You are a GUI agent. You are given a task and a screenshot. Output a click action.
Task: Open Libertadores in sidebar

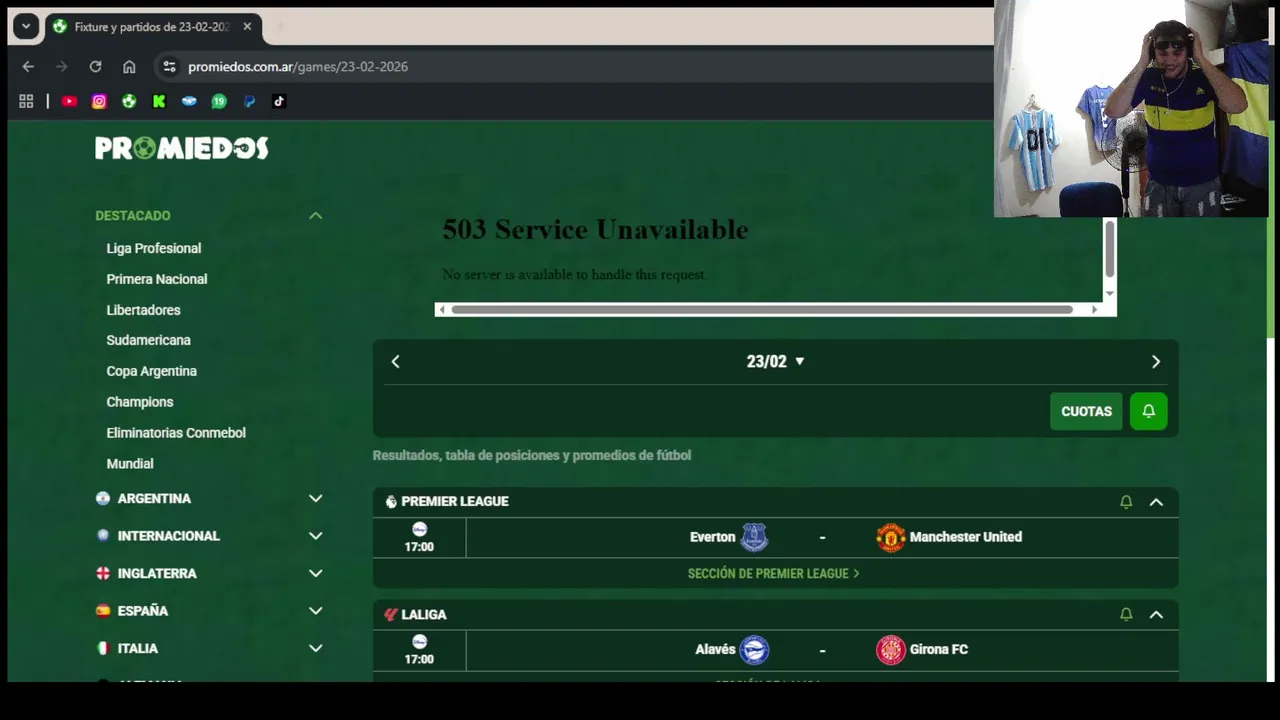[x=144, y=310]
